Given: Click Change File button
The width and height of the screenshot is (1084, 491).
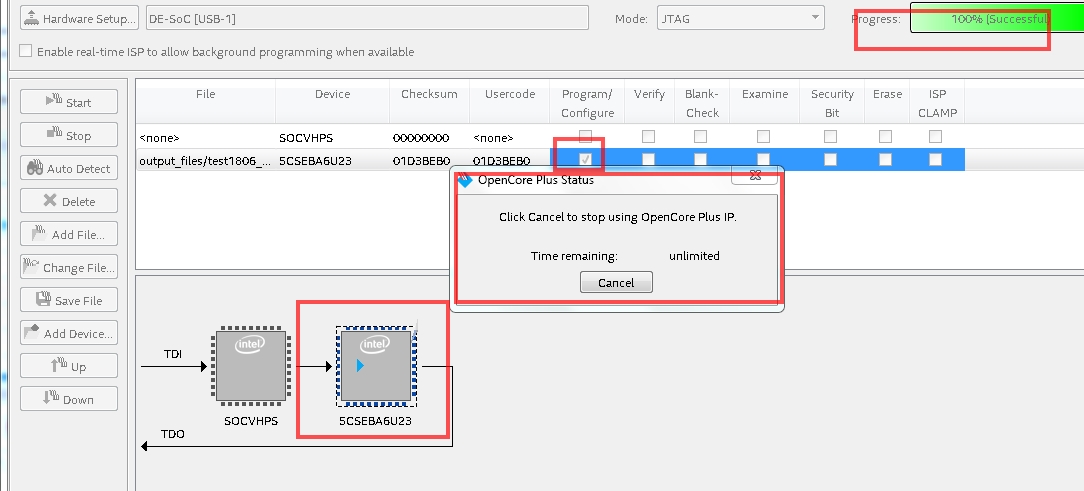Looking at the screenshot, I should [69, 267].
